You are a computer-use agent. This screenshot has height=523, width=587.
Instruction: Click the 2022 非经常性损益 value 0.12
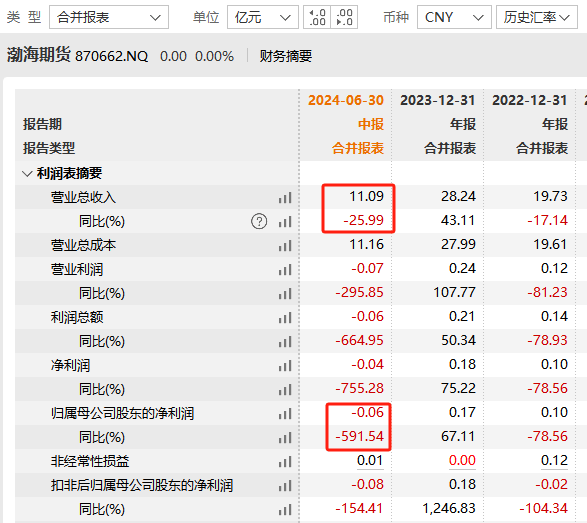coord(554,461)
